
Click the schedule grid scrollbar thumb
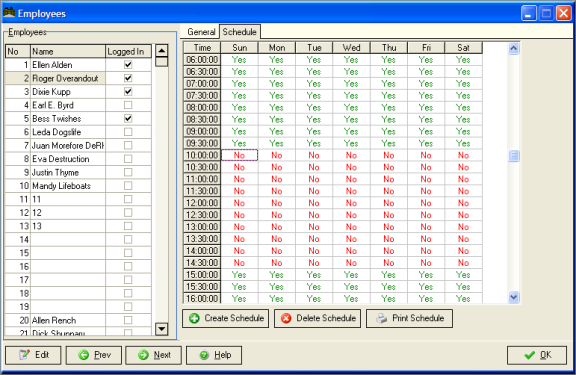point(514,156)
